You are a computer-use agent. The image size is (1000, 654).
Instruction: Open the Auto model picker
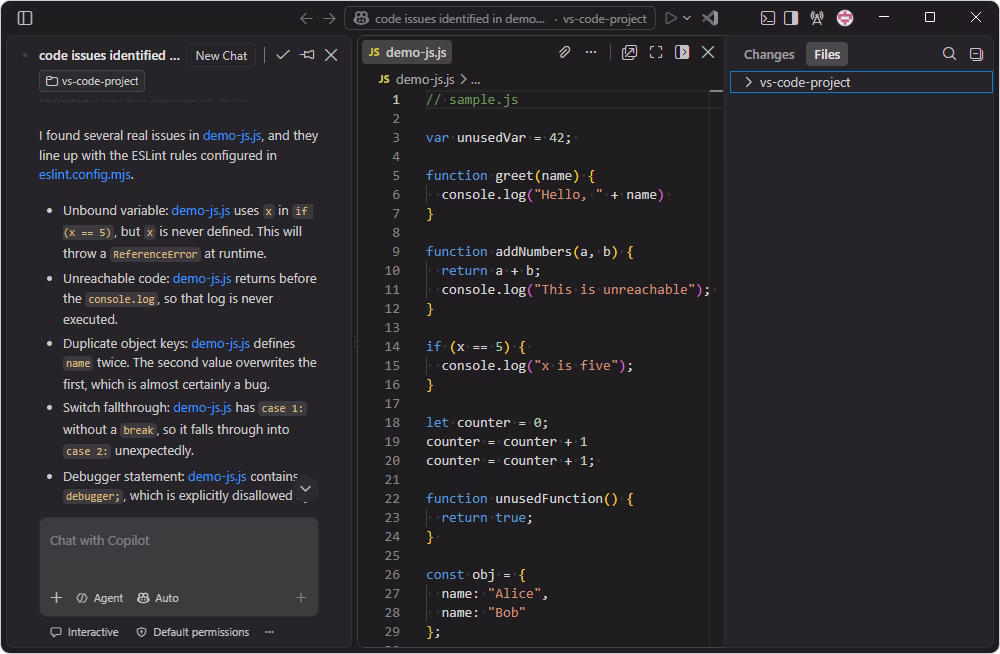(158, 598)
